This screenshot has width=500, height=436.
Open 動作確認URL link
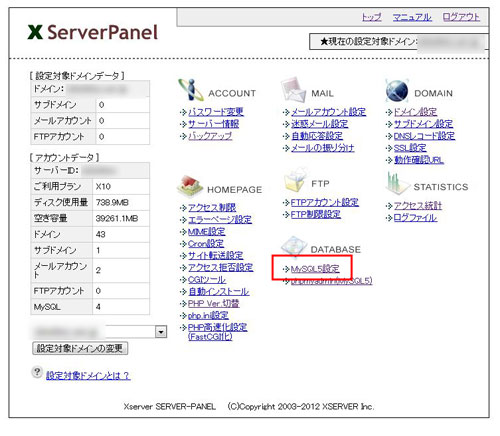click(x=419, y=160)
